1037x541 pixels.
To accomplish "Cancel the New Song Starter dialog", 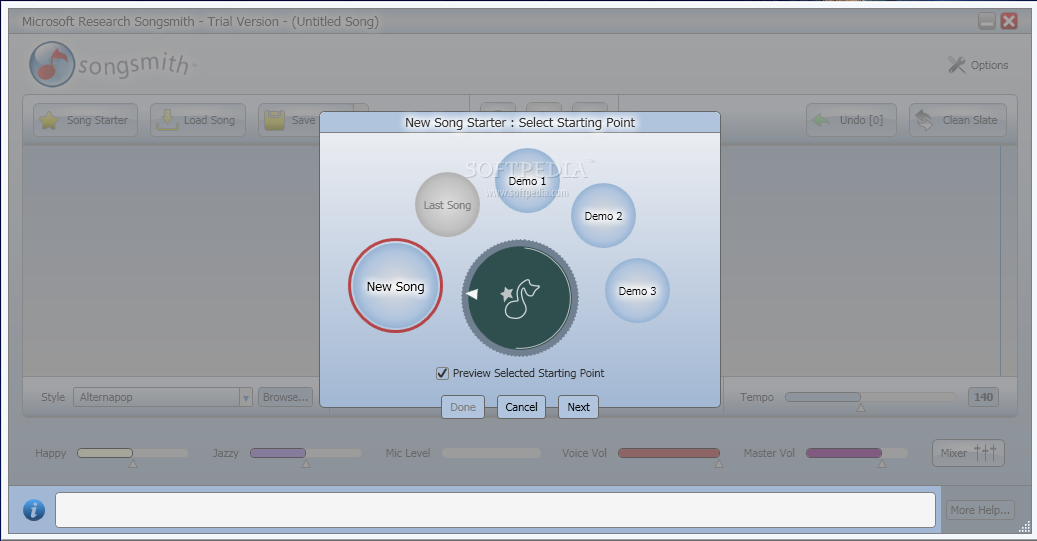I will coord(521,407).
